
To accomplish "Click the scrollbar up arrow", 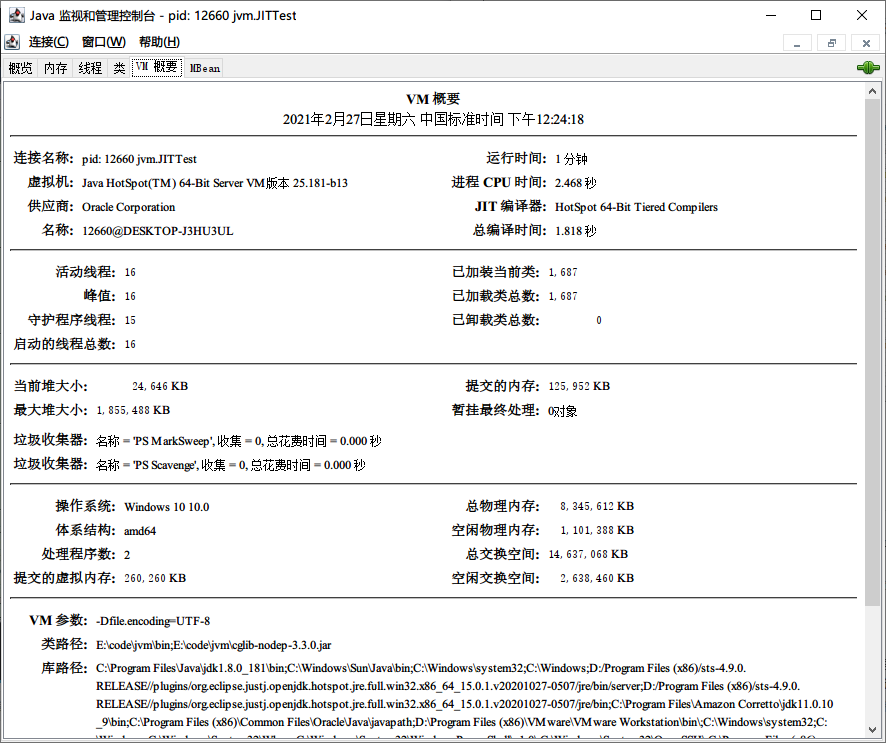I will click(x=872, y=91).
